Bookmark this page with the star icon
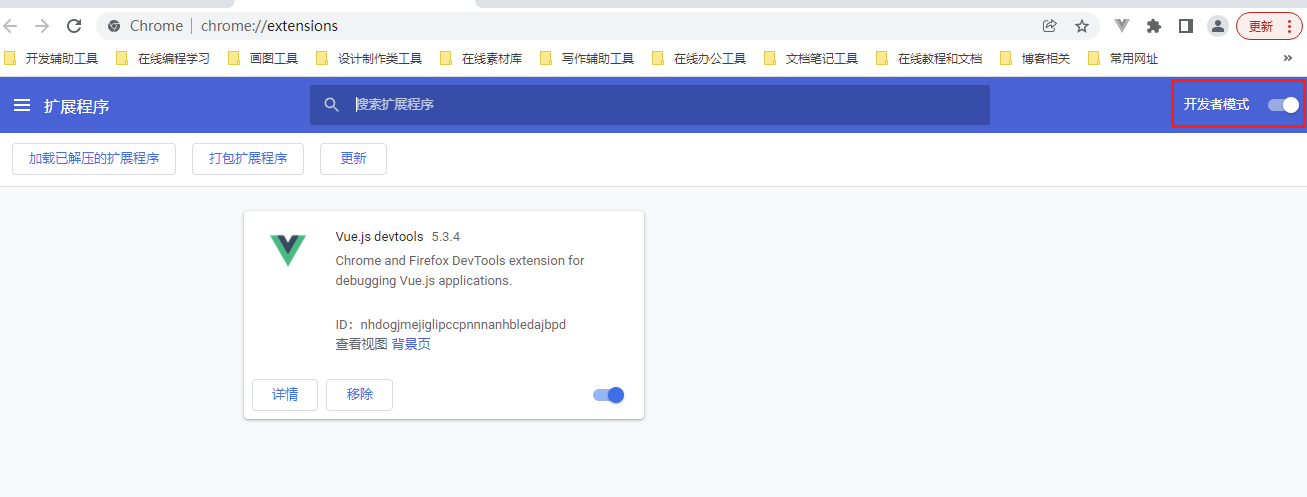The width and height of the screenshot is (1307, 497). tap(1081, 26)
